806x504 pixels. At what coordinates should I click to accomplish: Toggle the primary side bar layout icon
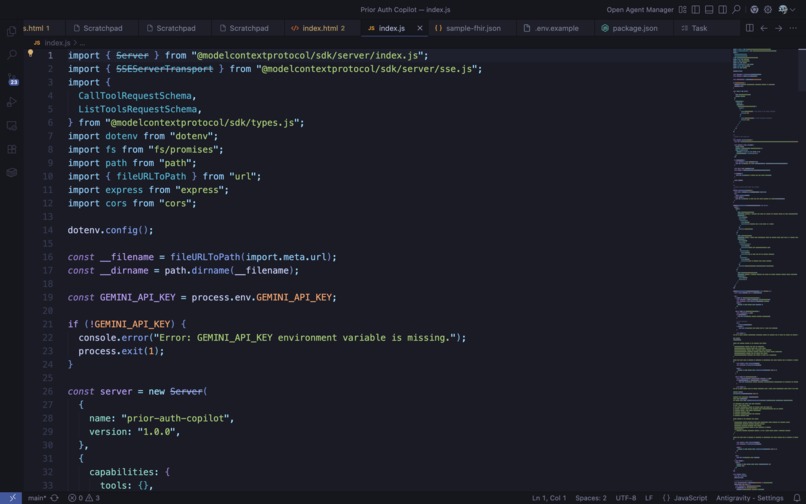click(695, 10)
